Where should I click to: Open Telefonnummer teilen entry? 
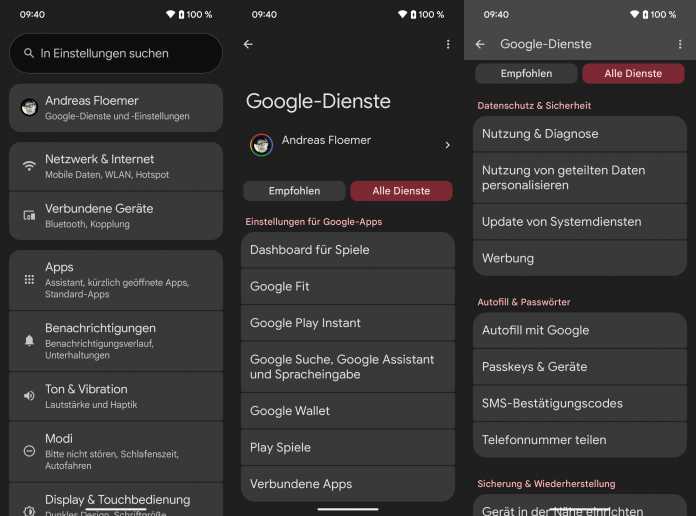[x=580, y=440]
